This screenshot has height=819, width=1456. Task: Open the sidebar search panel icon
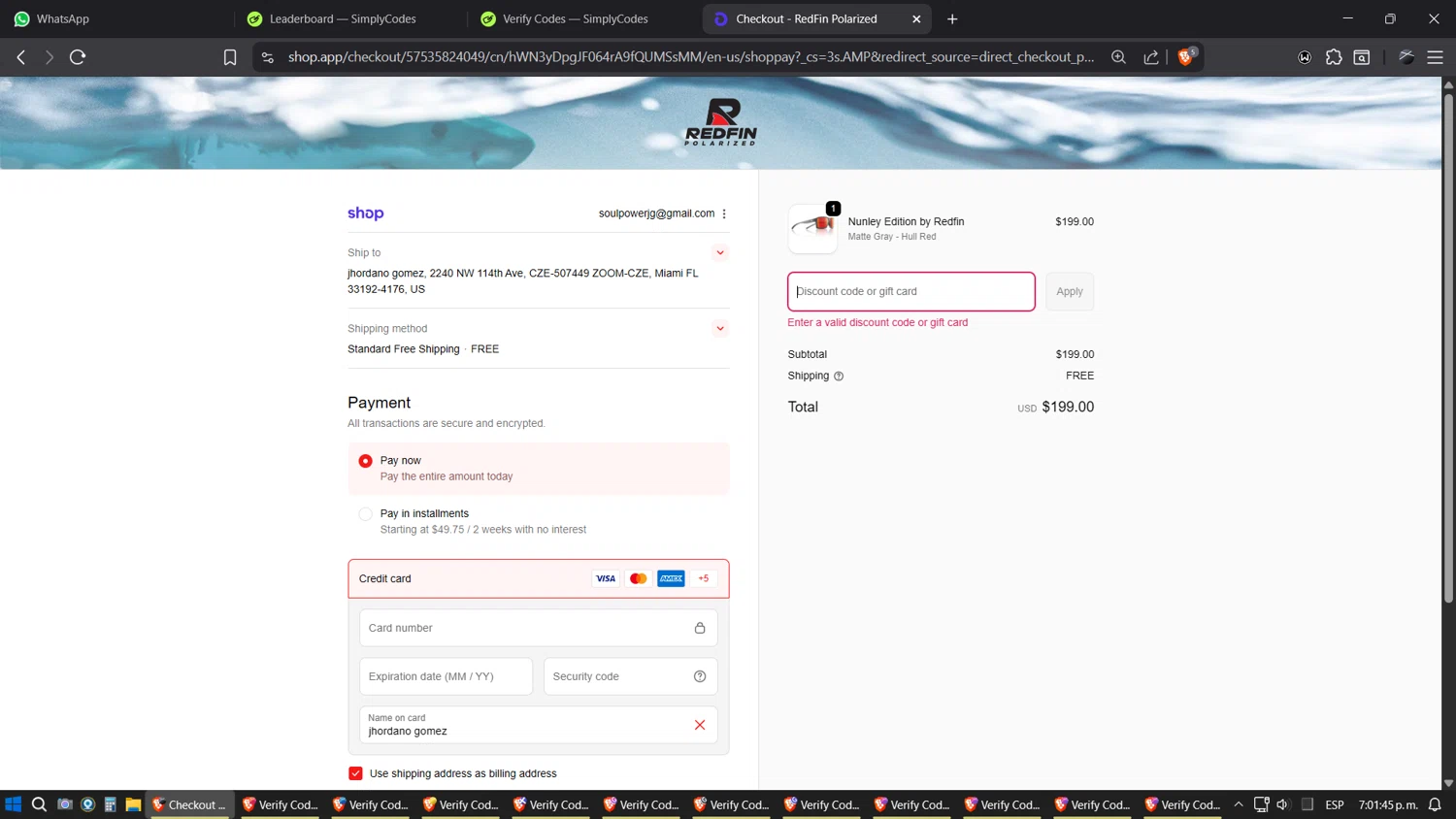(1362, 57)
